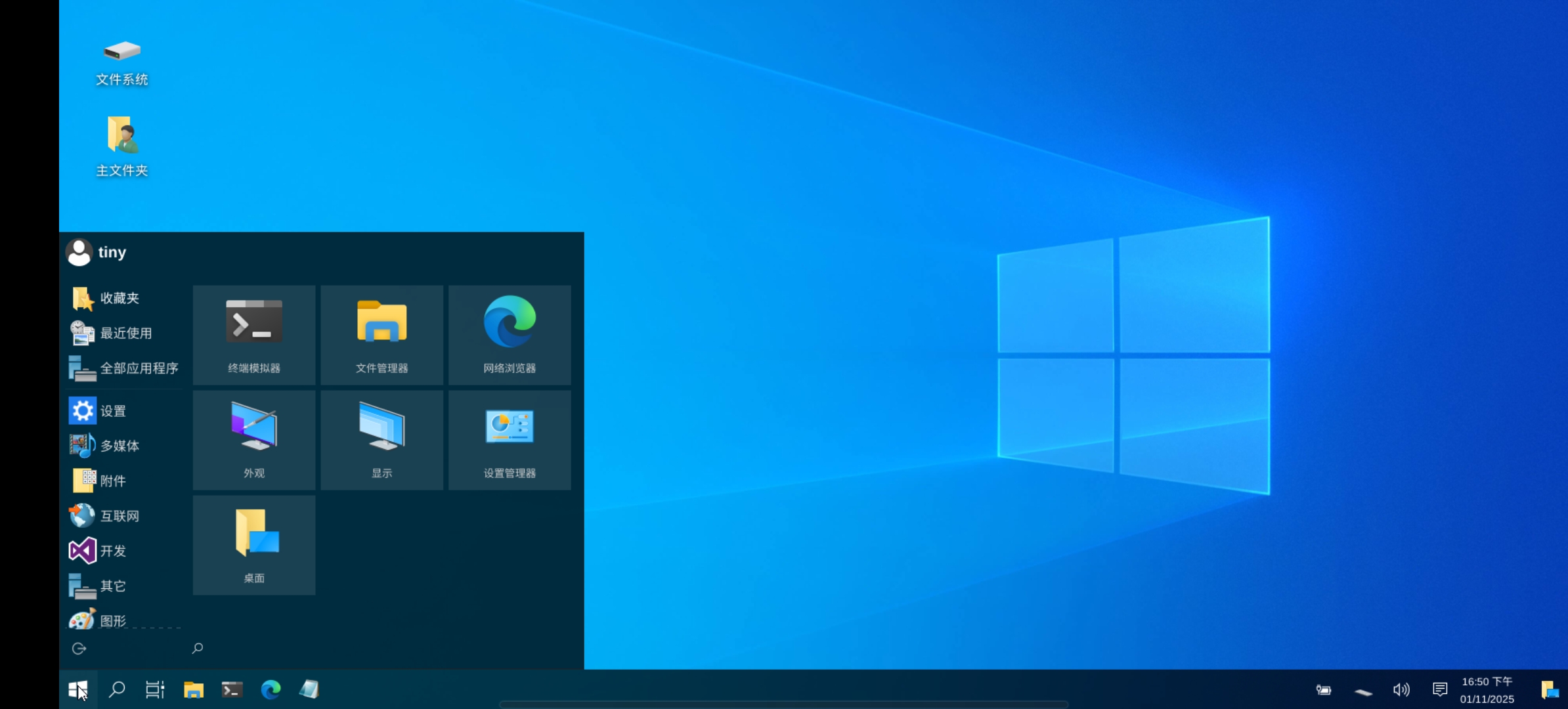
Task: Click the clock showing 16:50 下午
Action: coord(1487,690)
